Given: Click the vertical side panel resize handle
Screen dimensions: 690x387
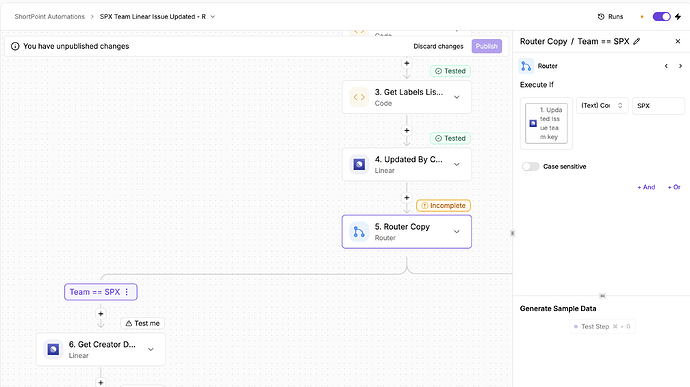Looking at the screenshot, I should 512,233.
